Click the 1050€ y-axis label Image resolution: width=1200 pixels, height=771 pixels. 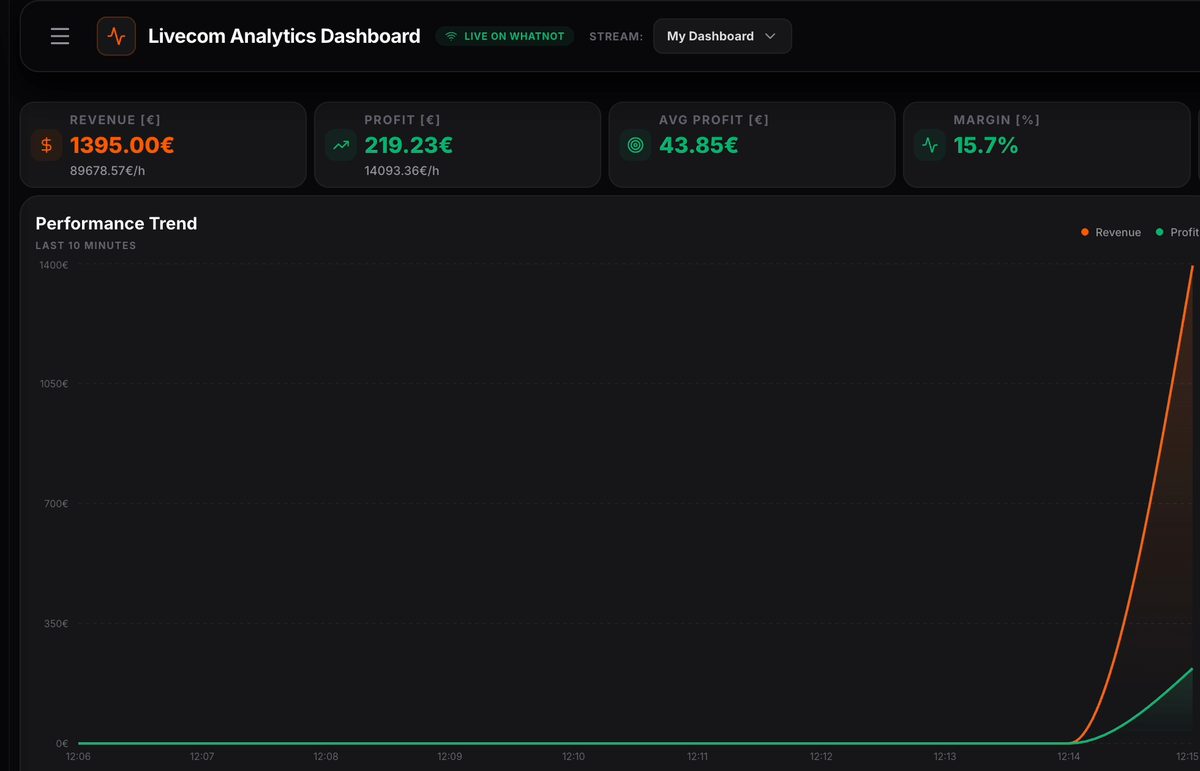[x=52, y=384]
